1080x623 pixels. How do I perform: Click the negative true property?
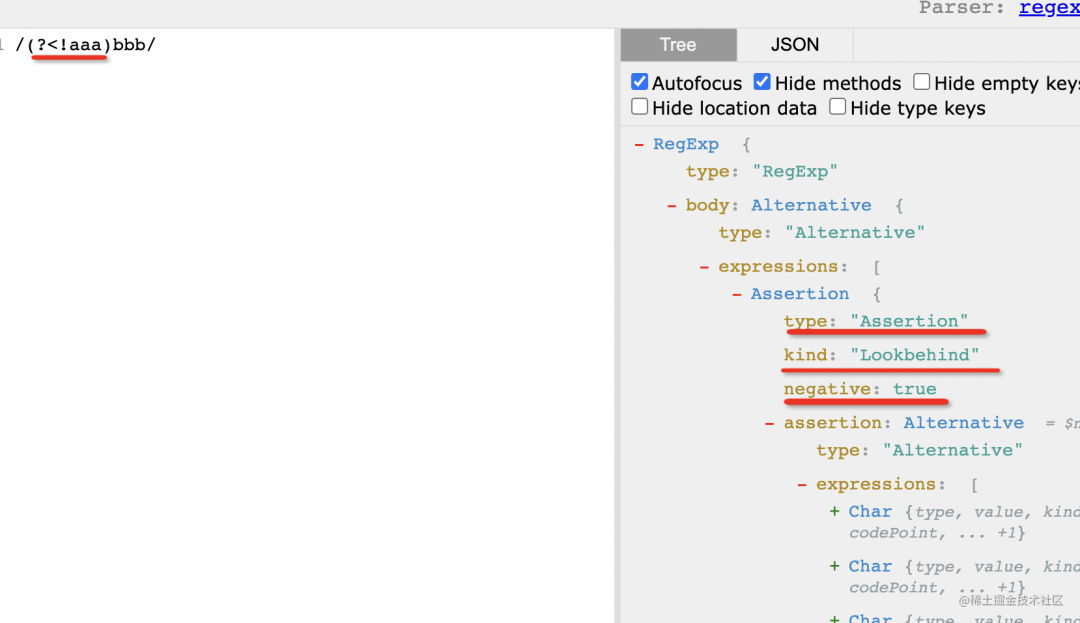(x=860, y=389)
